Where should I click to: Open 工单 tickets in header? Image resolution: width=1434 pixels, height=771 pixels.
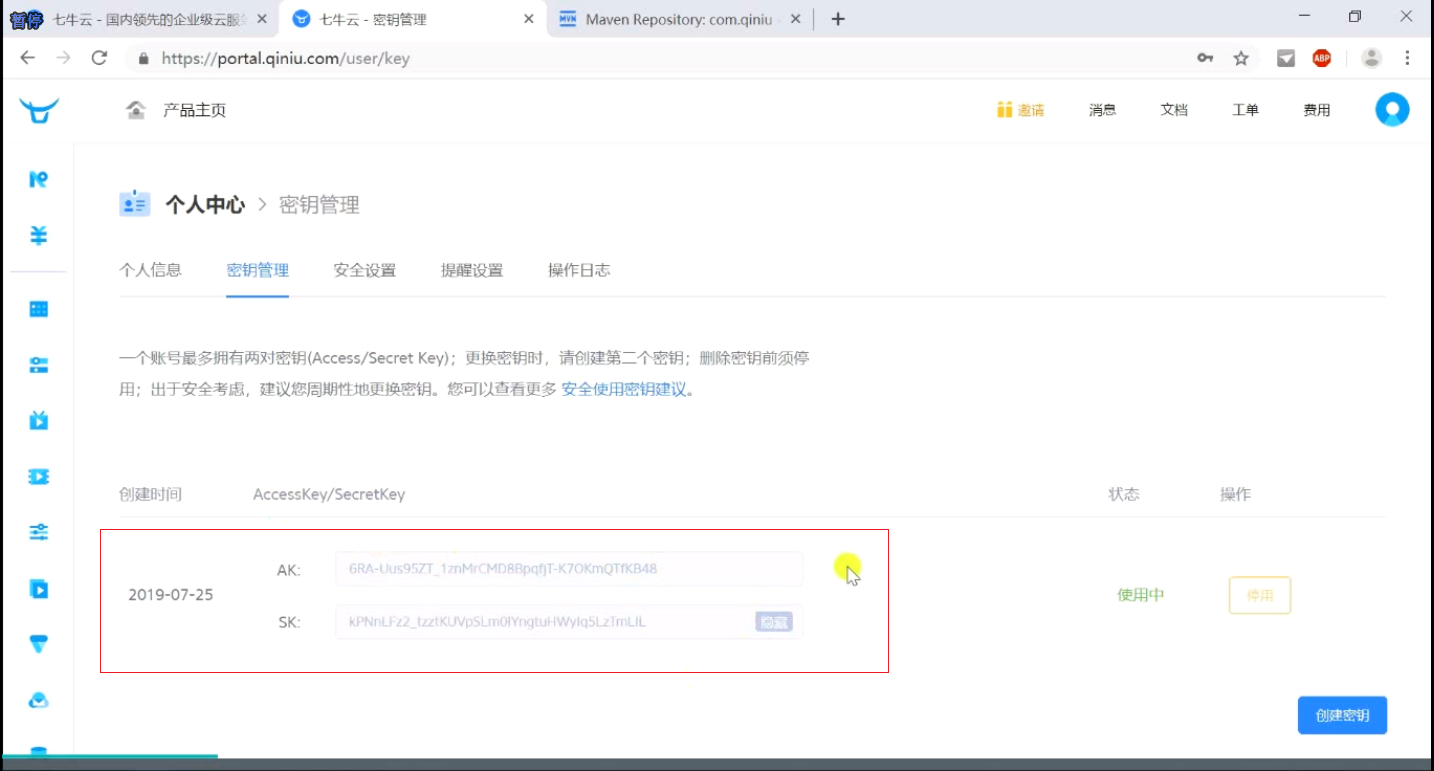click(1245, 110)
